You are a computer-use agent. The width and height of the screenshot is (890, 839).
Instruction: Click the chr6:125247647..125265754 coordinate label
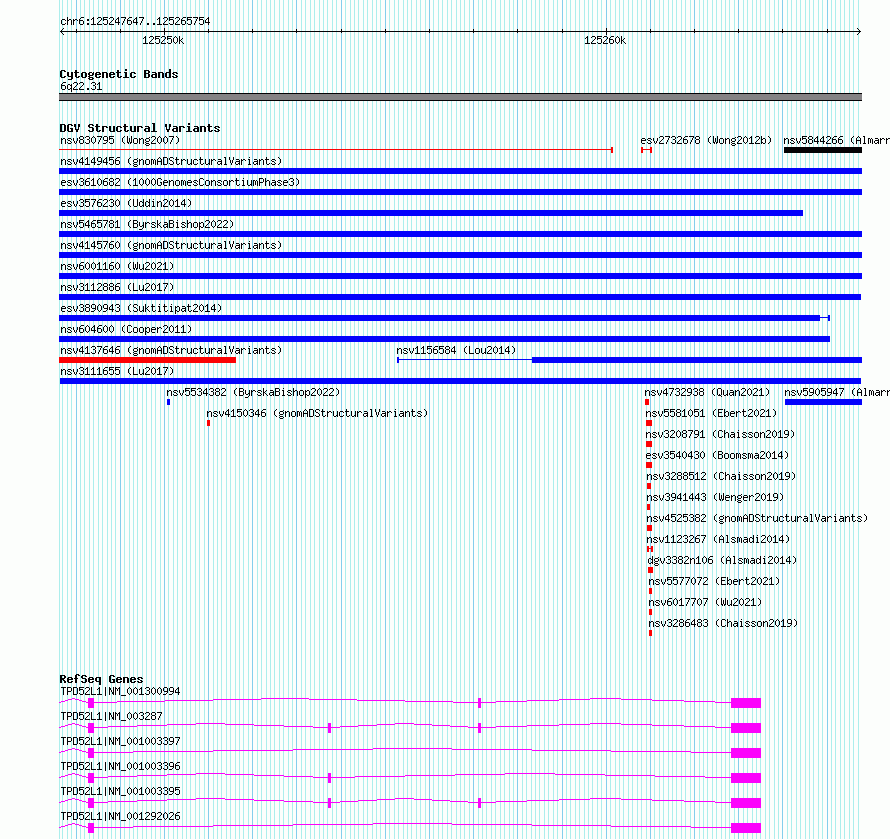pyautogui.click(x=135, y=22)
